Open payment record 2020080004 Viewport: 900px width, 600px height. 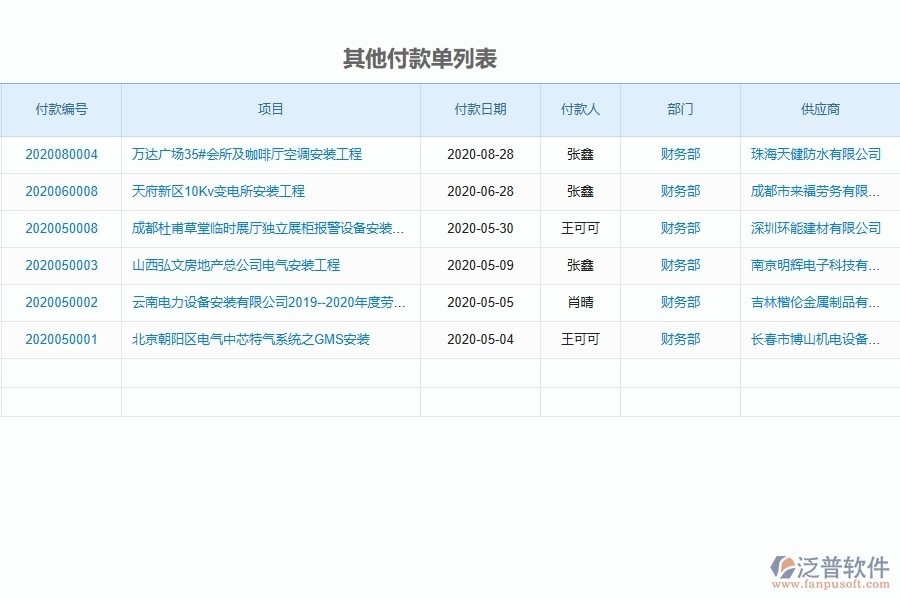(61, 153)
